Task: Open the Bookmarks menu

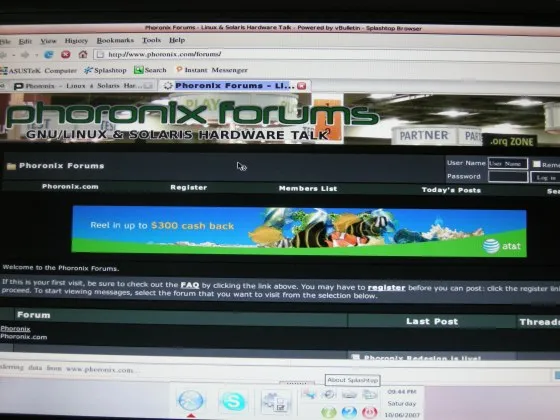Action: [x=115, y=40]
